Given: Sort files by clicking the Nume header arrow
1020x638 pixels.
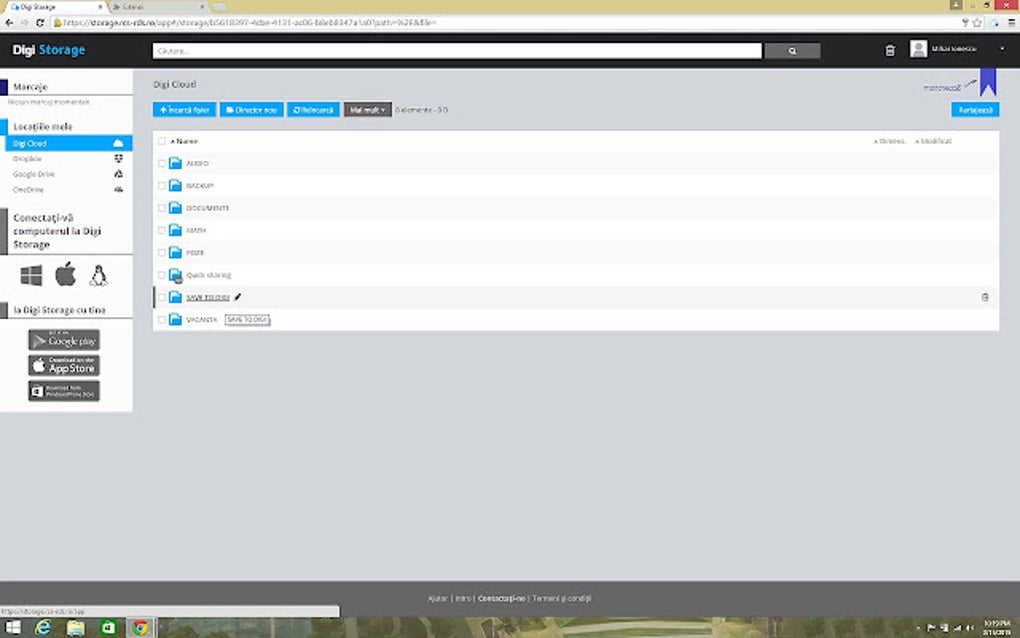Looking at the screenshot, I should point(183,141).
